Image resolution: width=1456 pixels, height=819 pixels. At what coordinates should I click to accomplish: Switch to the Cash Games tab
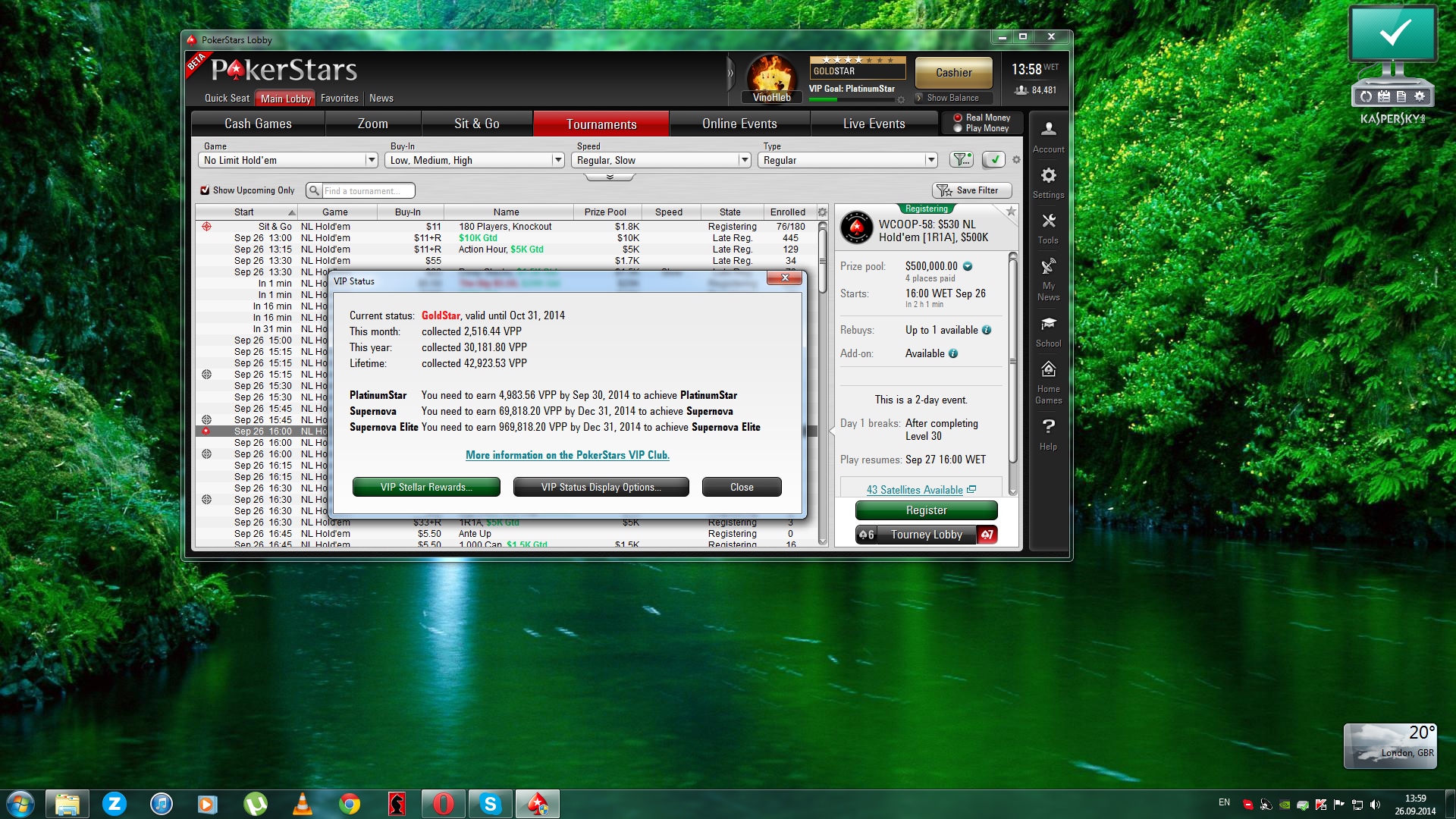258,124
